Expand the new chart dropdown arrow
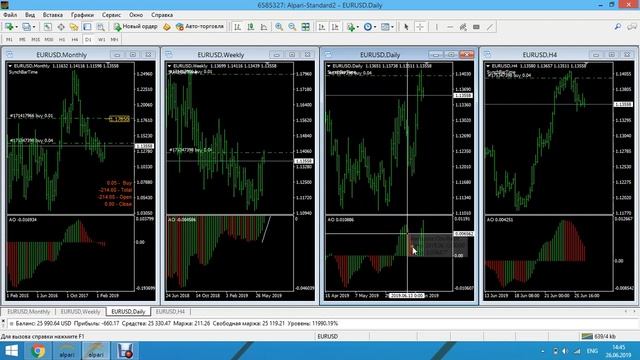 click(16, 27)
